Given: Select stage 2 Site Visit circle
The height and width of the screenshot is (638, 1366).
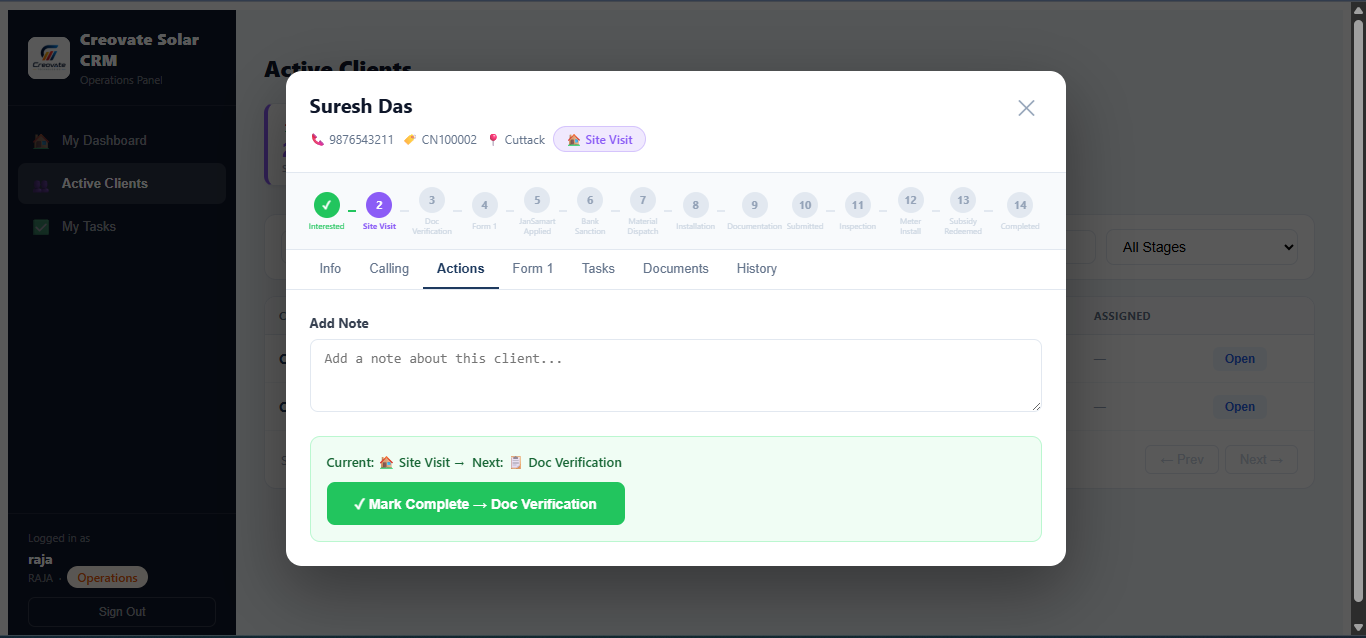Looking at the screenshot, I should coord(379,205).
